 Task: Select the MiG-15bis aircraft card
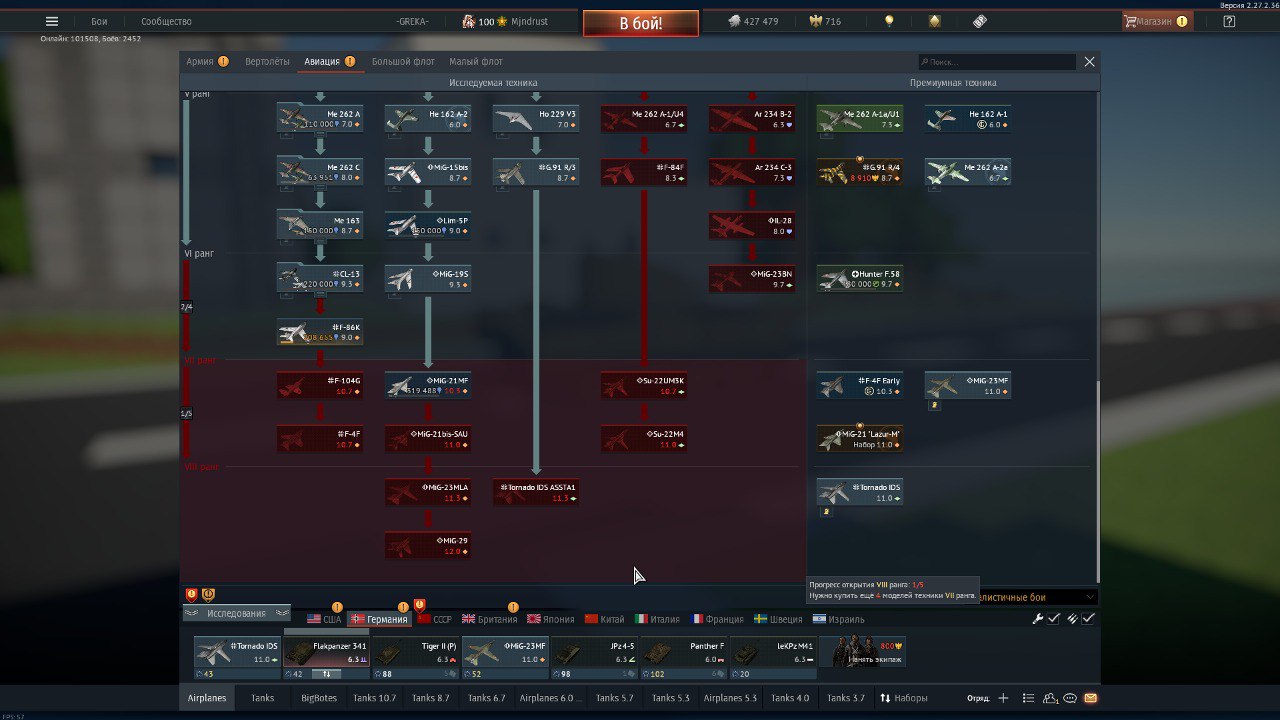tap(428, 172)
